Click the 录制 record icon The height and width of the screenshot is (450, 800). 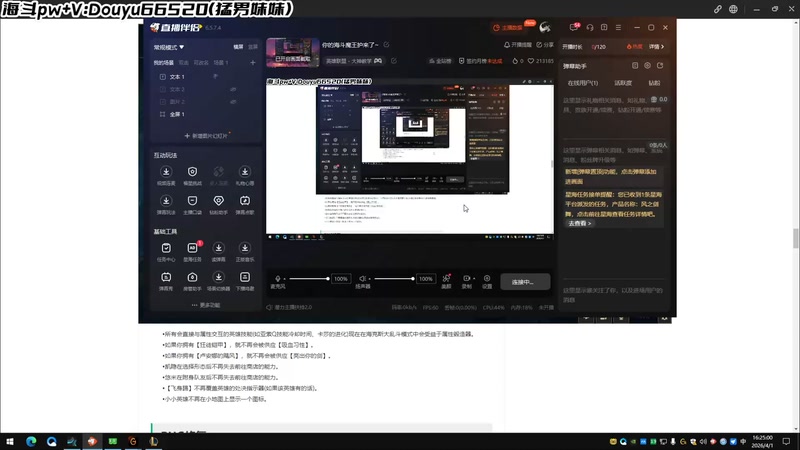pyautogui.click(x=466, y=279)
